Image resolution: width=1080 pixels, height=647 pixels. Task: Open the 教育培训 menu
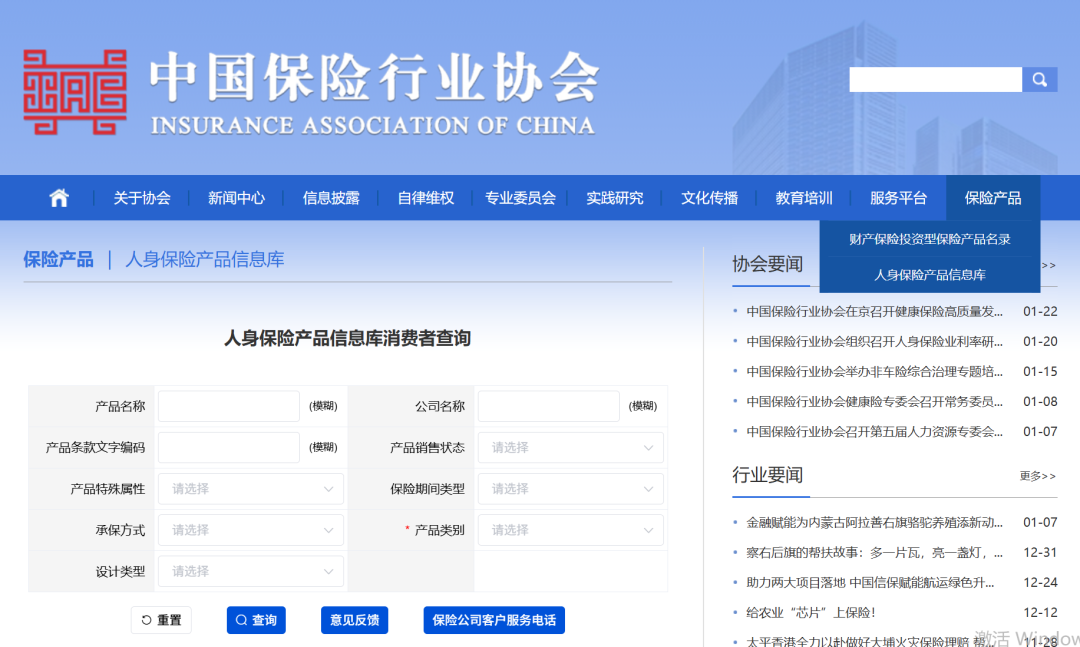pos(804,198)
